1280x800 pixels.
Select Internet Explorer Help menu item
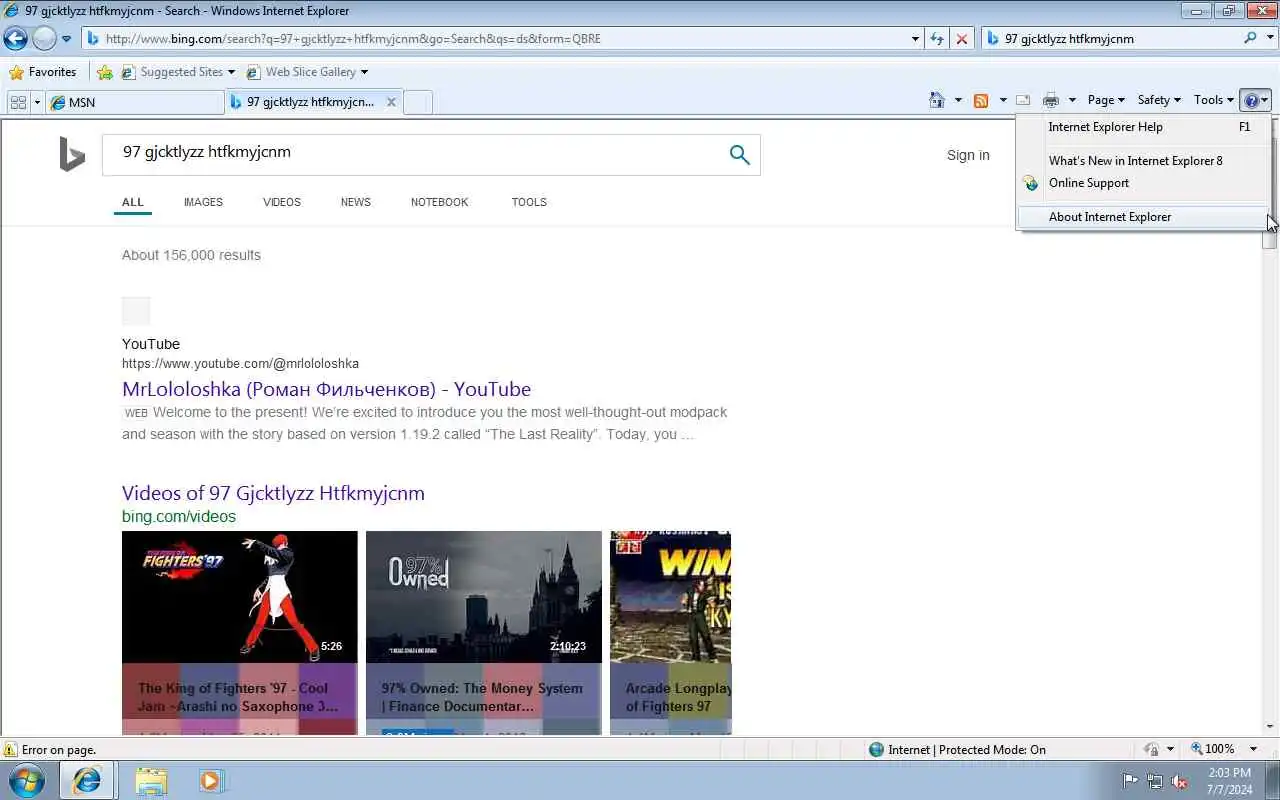click(1144, 127)
